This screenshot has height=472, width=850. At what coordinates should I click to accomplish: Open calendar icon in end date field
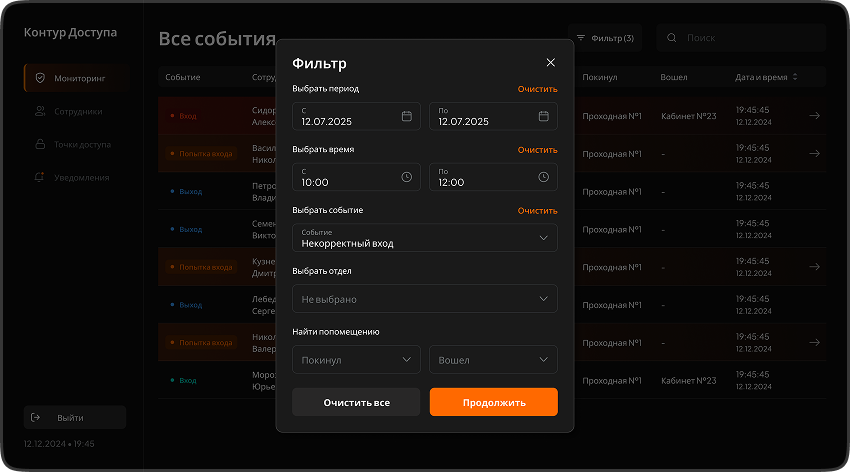point(543,116)
